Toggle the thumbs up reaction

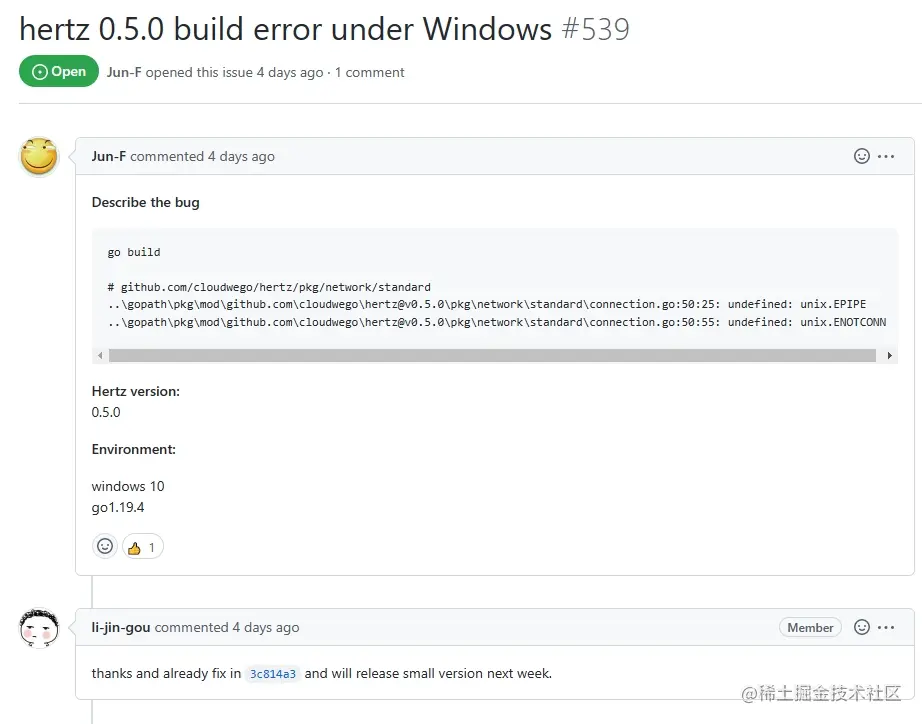tap(142, 548)
